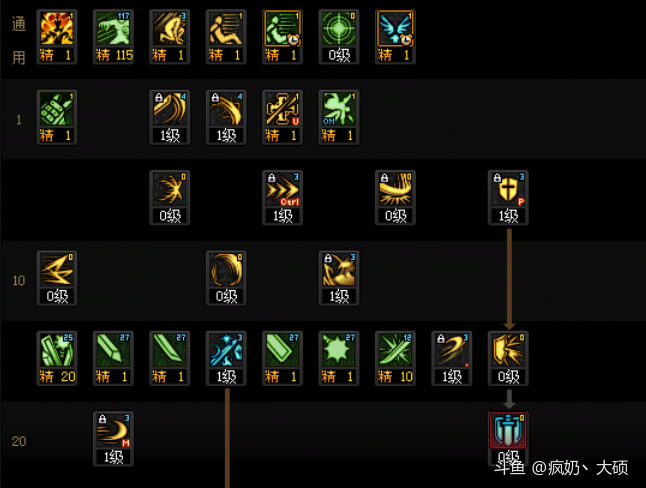Click the golden lightning bolt skill at 0级
The image size is (646, 488).
[x=57, y=270]
